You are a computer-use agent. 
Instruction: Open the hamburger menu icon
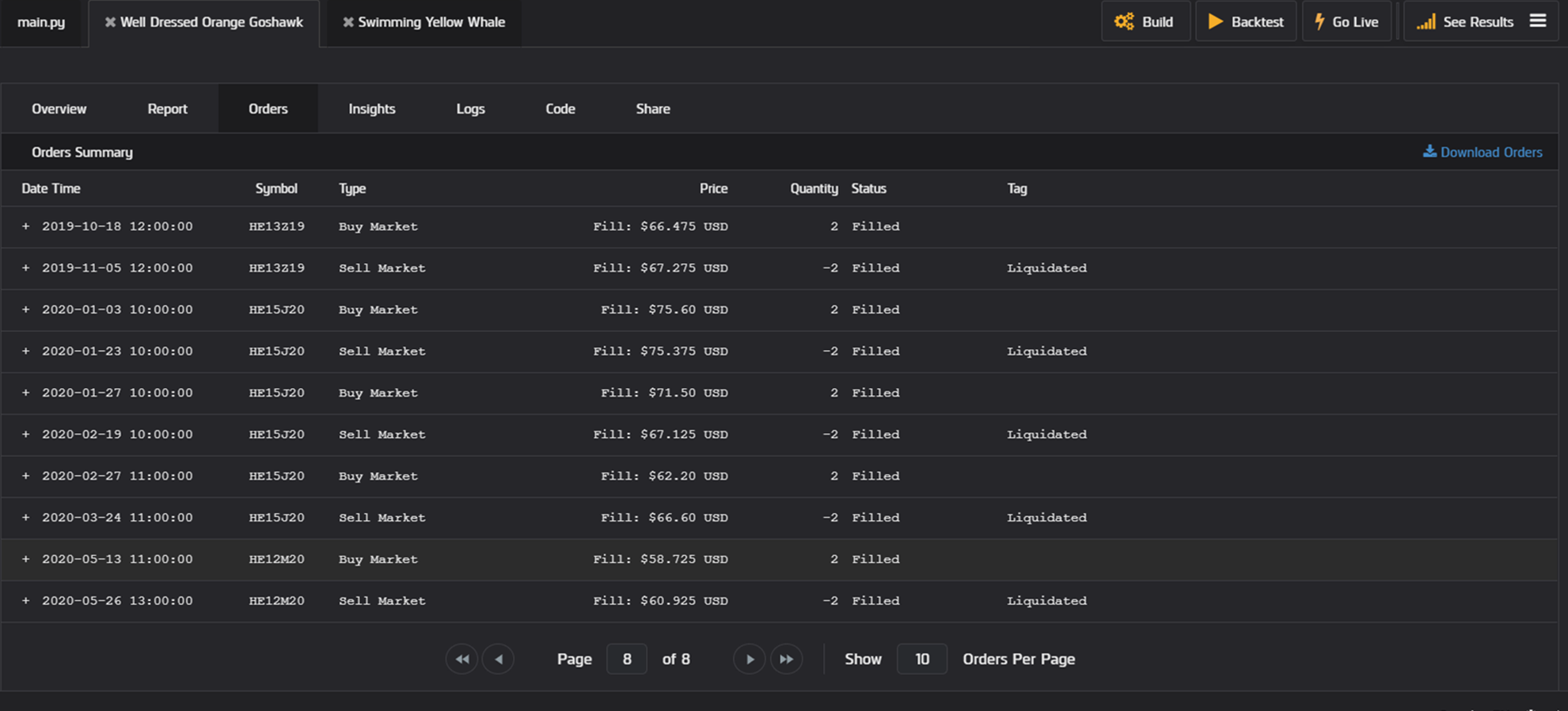coord(1537,21)
